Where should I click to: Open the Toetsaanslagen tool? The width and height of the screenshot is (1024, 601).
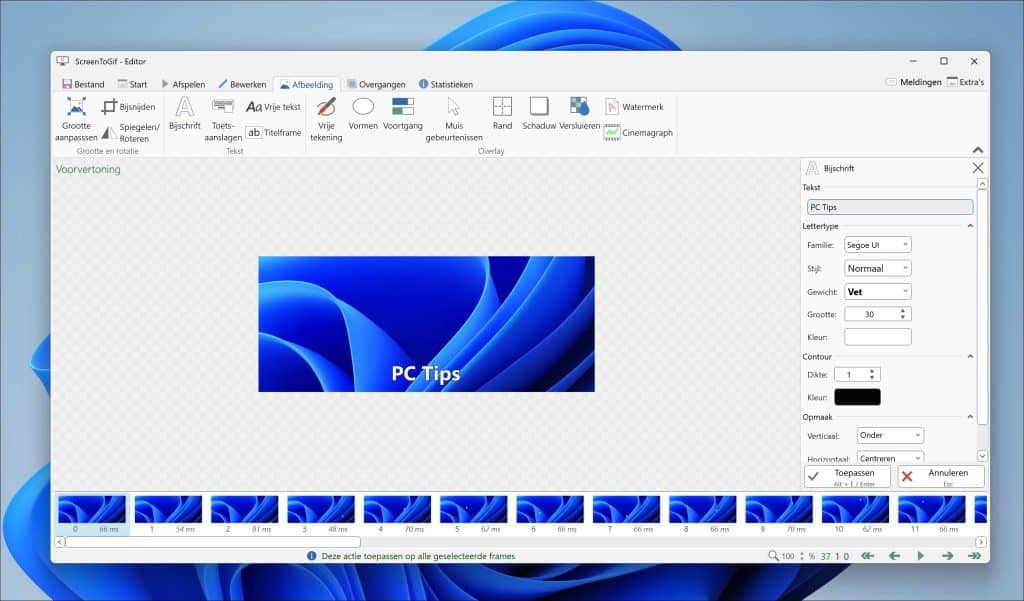point(223,119)
